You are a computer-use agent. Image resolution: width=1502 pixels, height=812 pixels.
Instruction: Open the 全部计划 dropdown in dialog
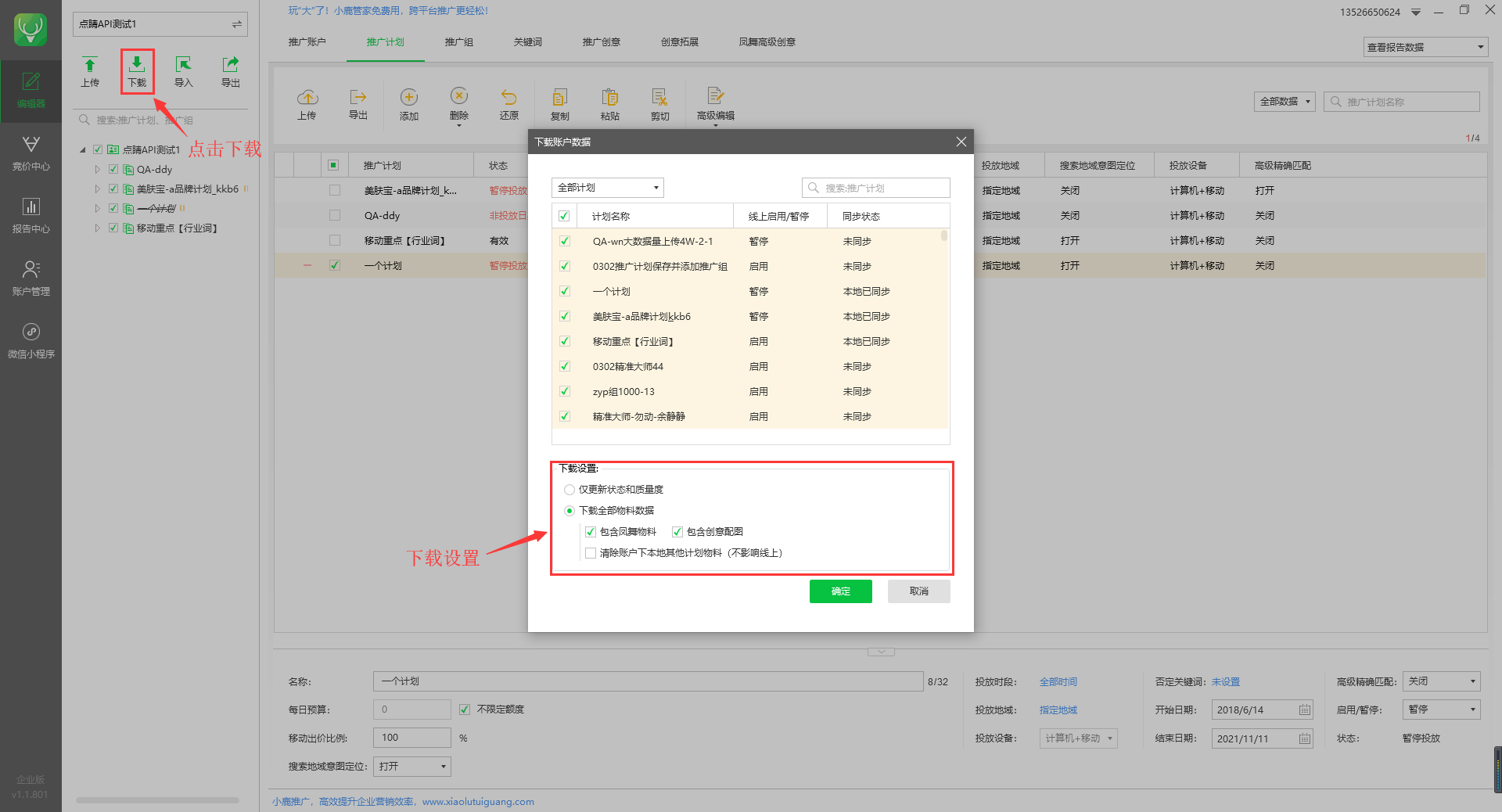point(608,188)
